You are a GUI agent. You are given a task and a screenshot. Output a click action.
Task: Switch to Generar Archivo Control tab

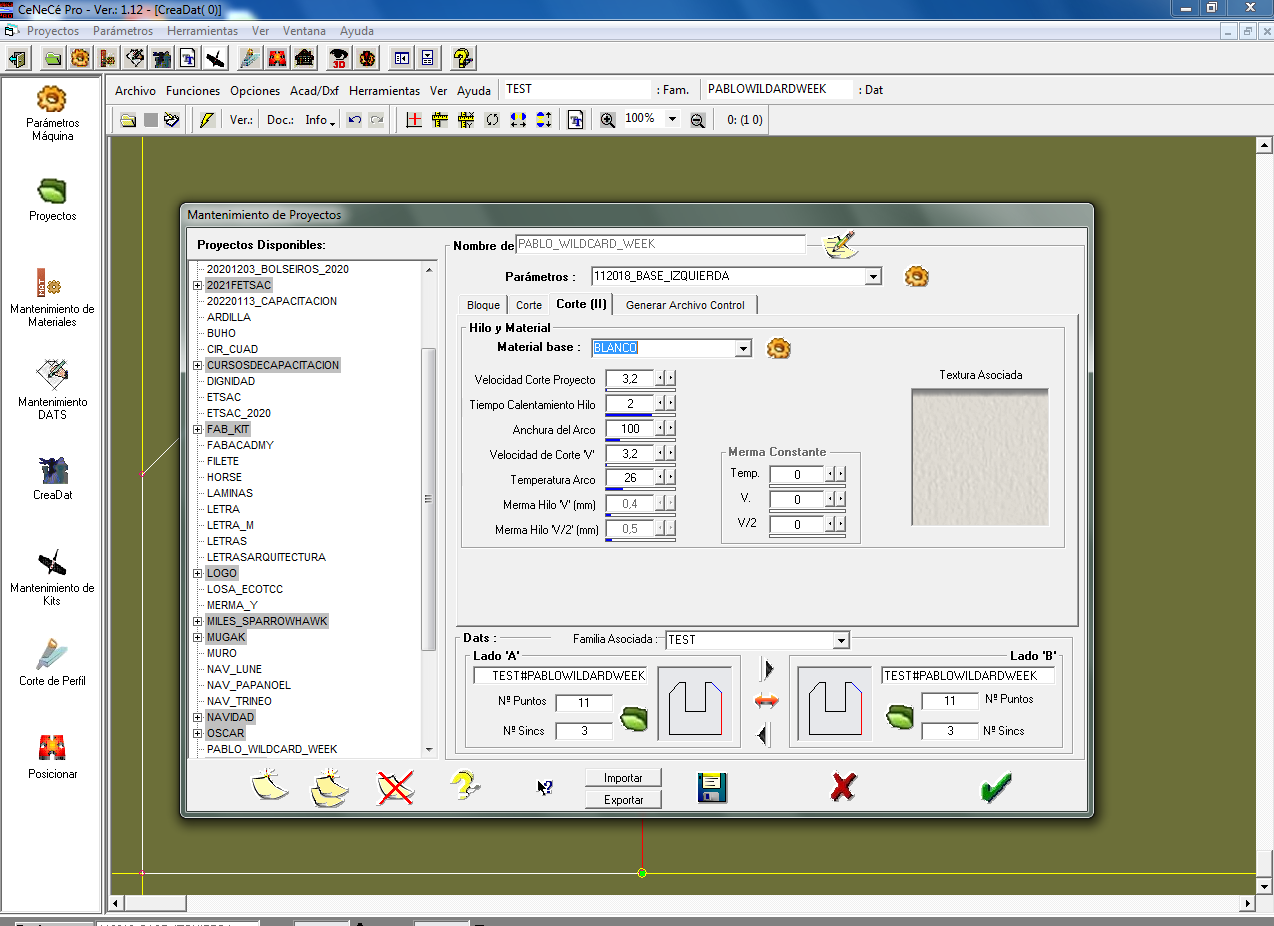(685, 305)
